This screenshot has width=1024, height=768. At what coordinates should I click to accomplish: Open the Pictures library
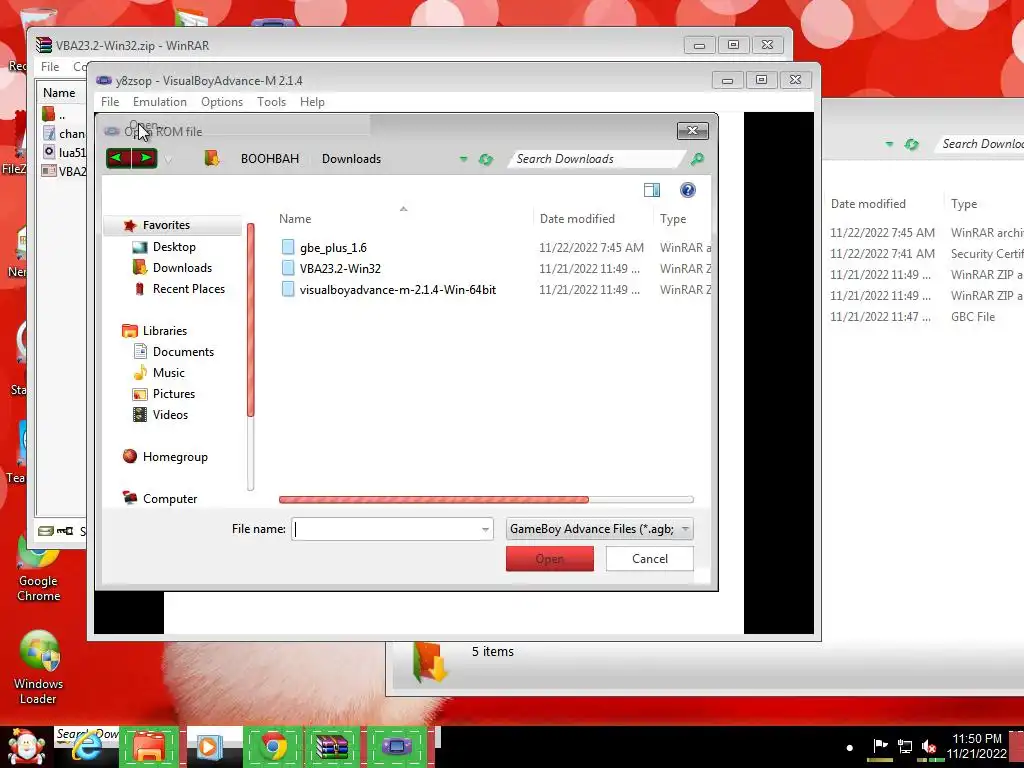(x=174, y=393)
